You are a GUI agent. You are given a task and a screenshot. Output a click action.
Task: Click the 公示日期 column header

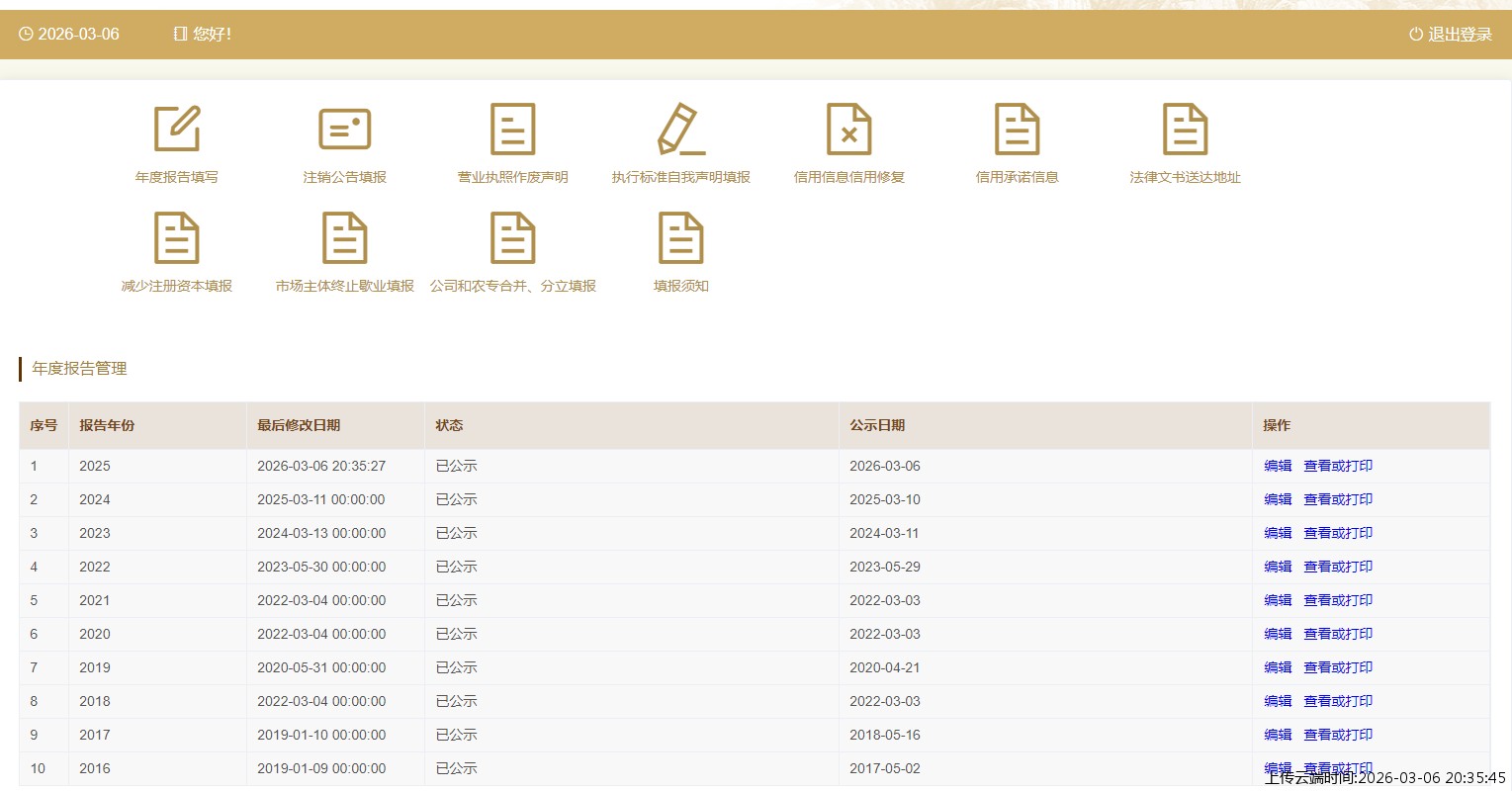coord(877,425)
